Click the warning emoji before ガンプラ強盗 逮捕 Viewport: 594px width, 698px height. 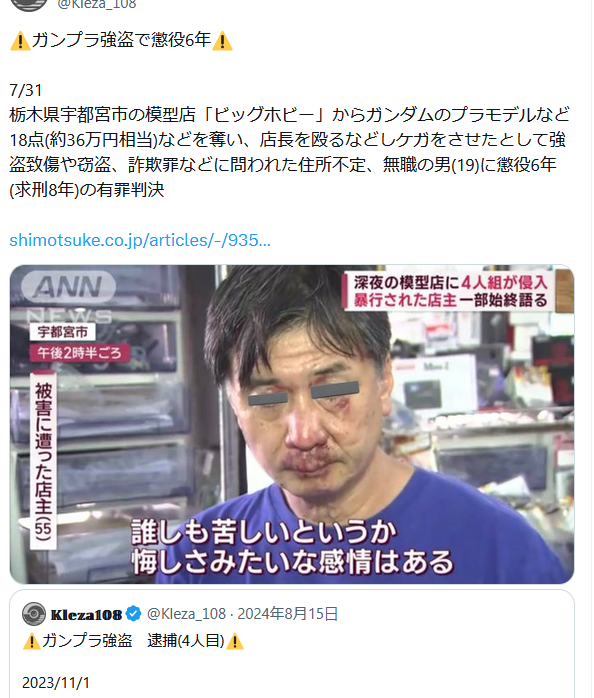(32, 641)
